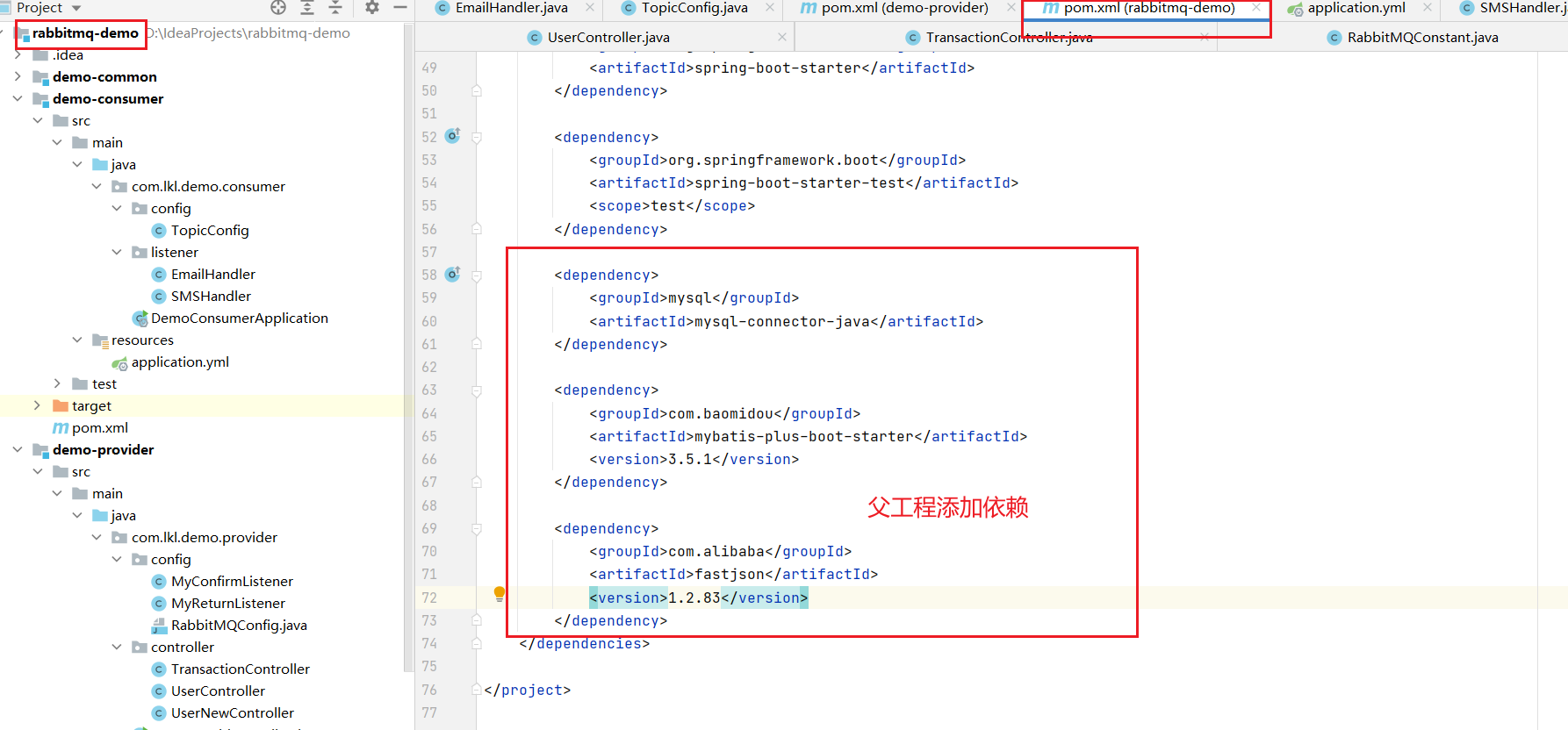Switch to the EmailHandler.java tab
Image resolution: width=1568 pixels, height=730 pixels.
512,8
